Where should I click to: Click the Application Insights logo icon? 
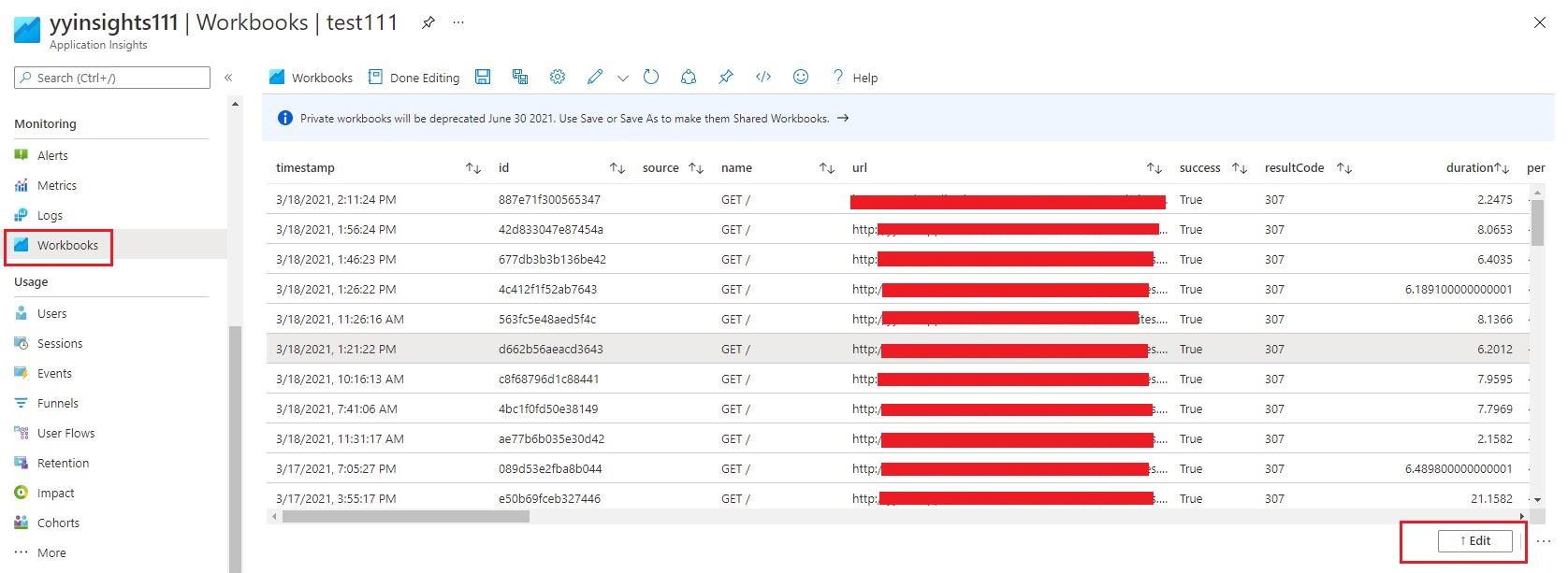pyautogui.click(x=27, y=30)
